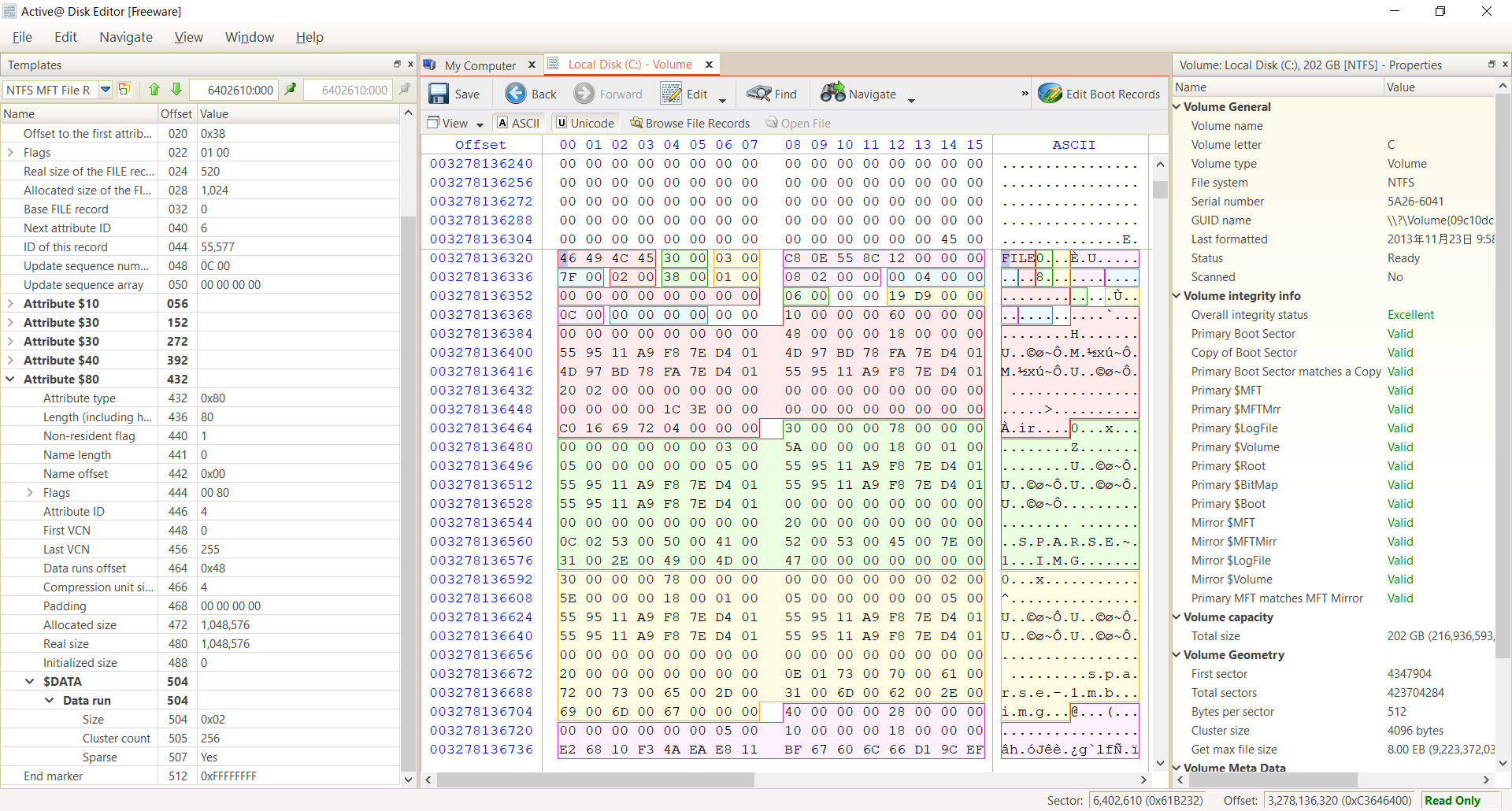Click the grey pin icon in Templates toolbar
Viewport: 1512px width, 811px height.
[405, 89]
